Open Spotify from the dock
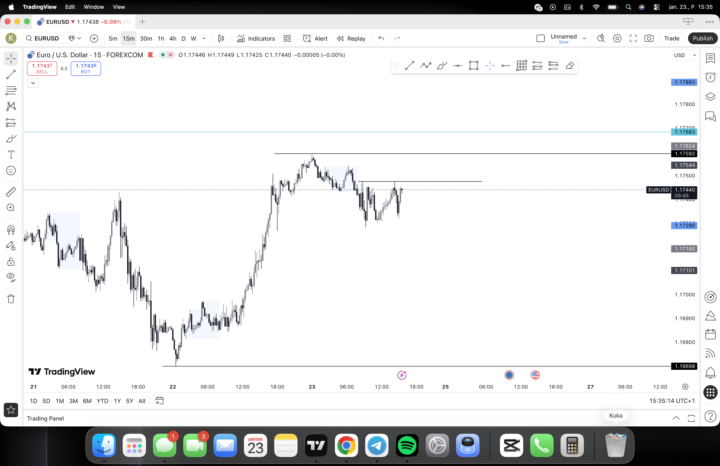 pyautogui.click(x=407, y=445)
